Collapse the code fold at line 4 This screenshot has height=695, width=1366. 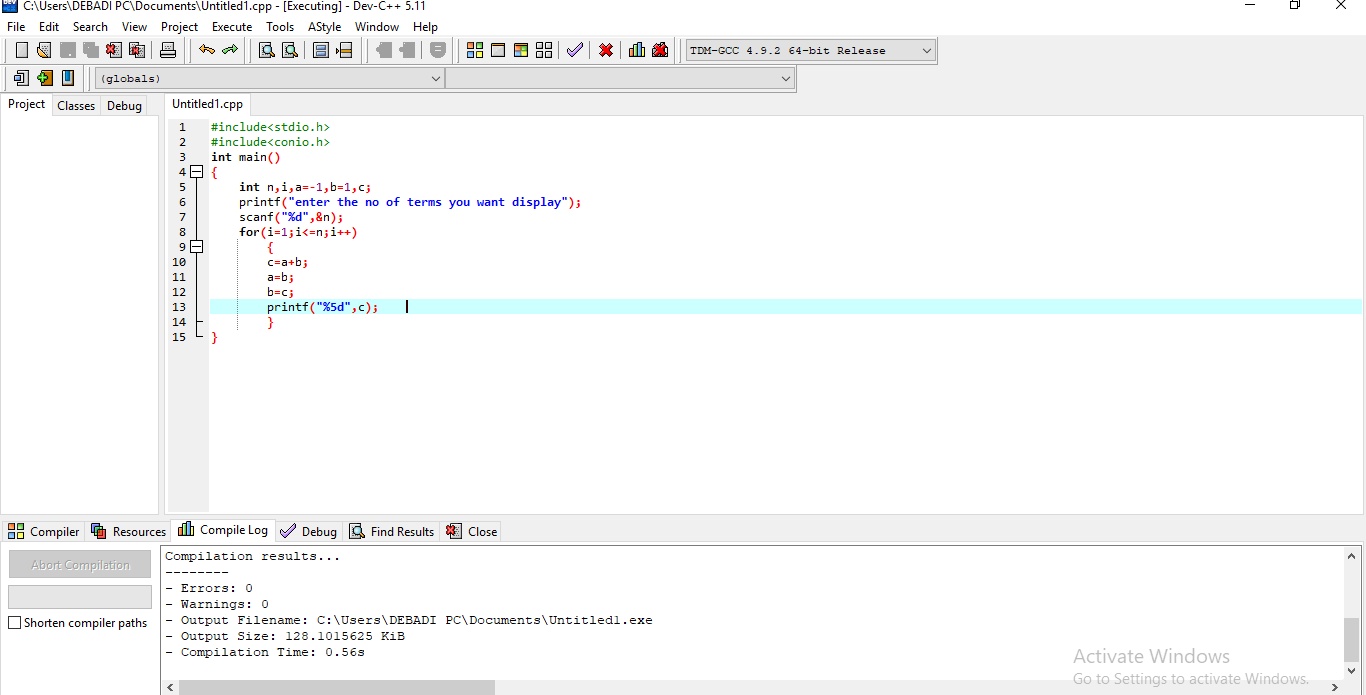coord(197,172)
